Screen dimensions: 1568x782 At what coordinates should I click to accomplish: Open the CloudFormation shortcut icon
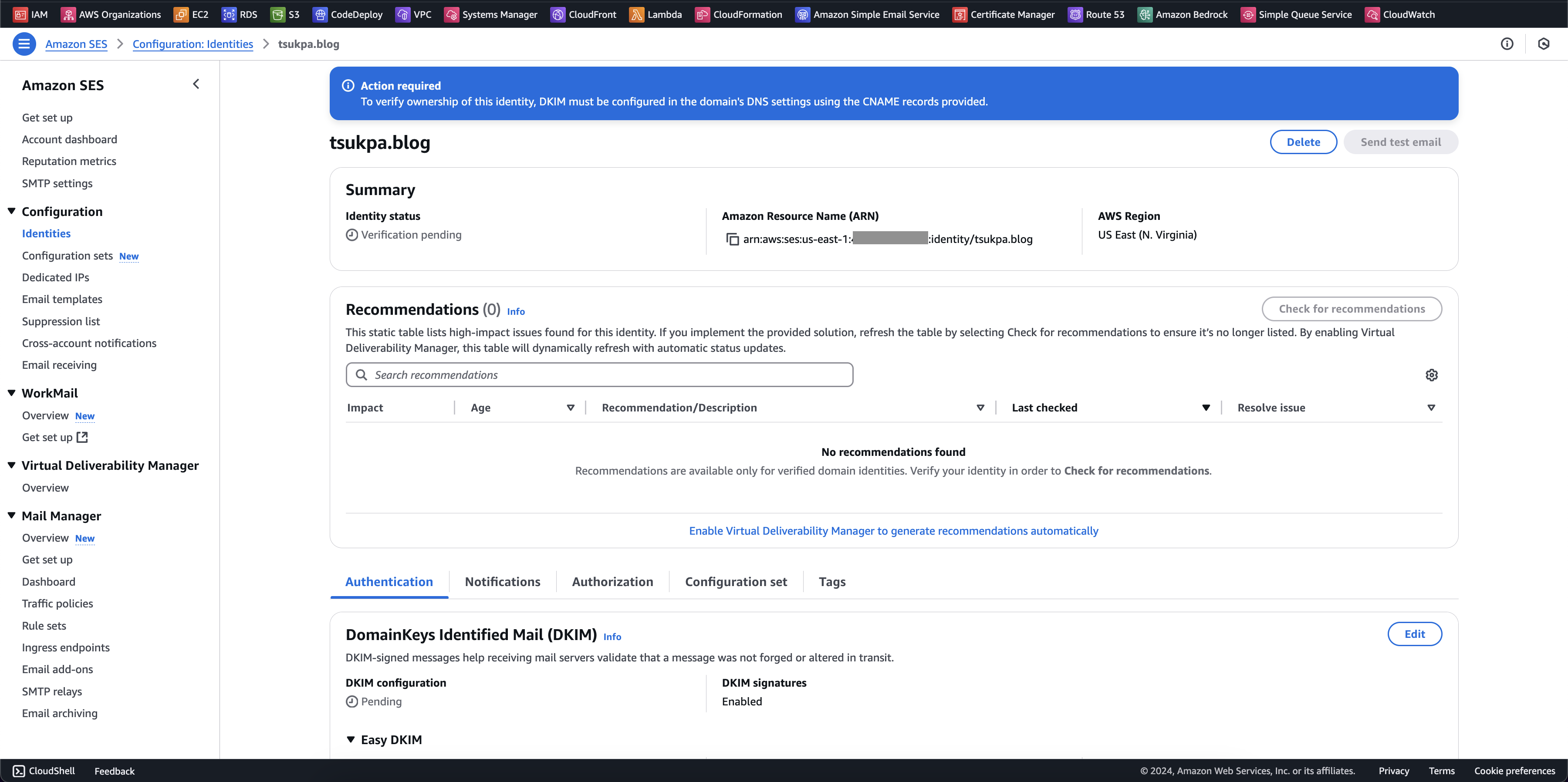pyautogui.click(x=702, y=15)
